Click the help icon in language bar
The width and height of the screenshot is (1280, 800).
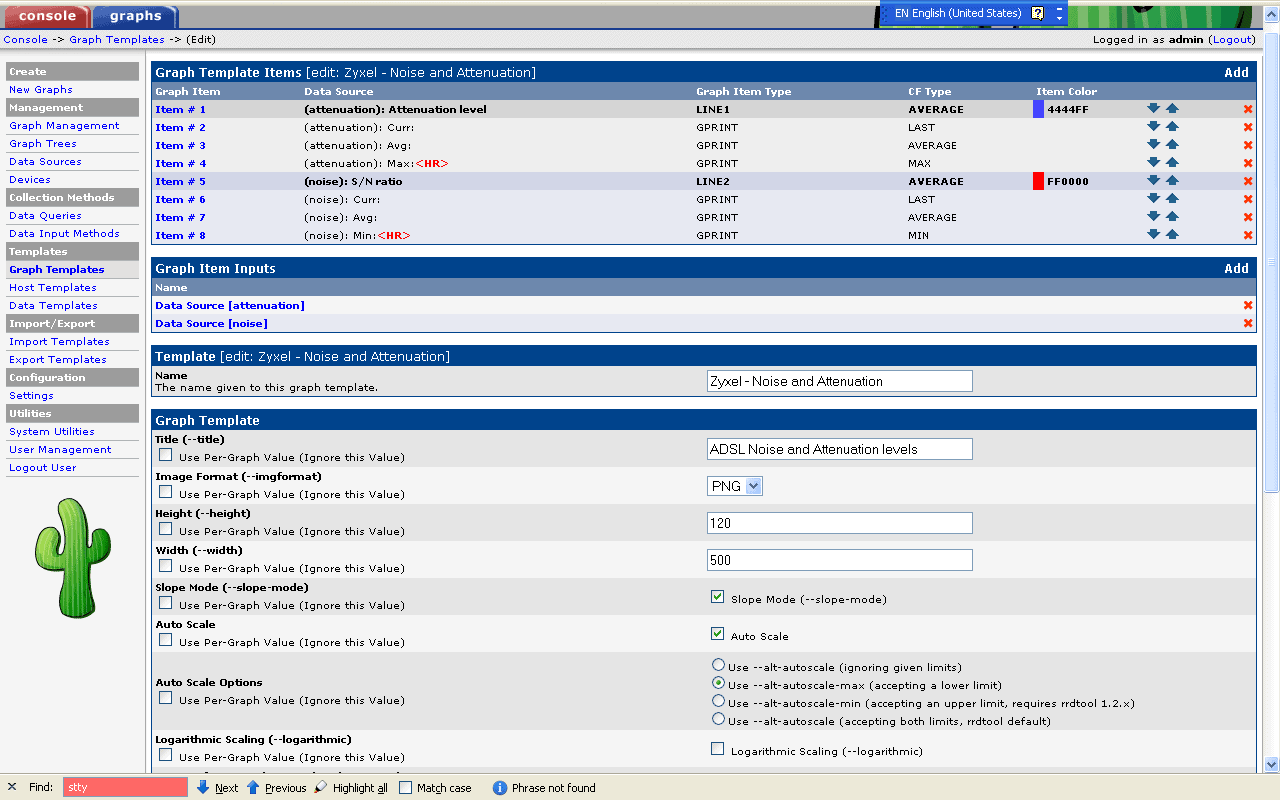(x=1037, y=14)
